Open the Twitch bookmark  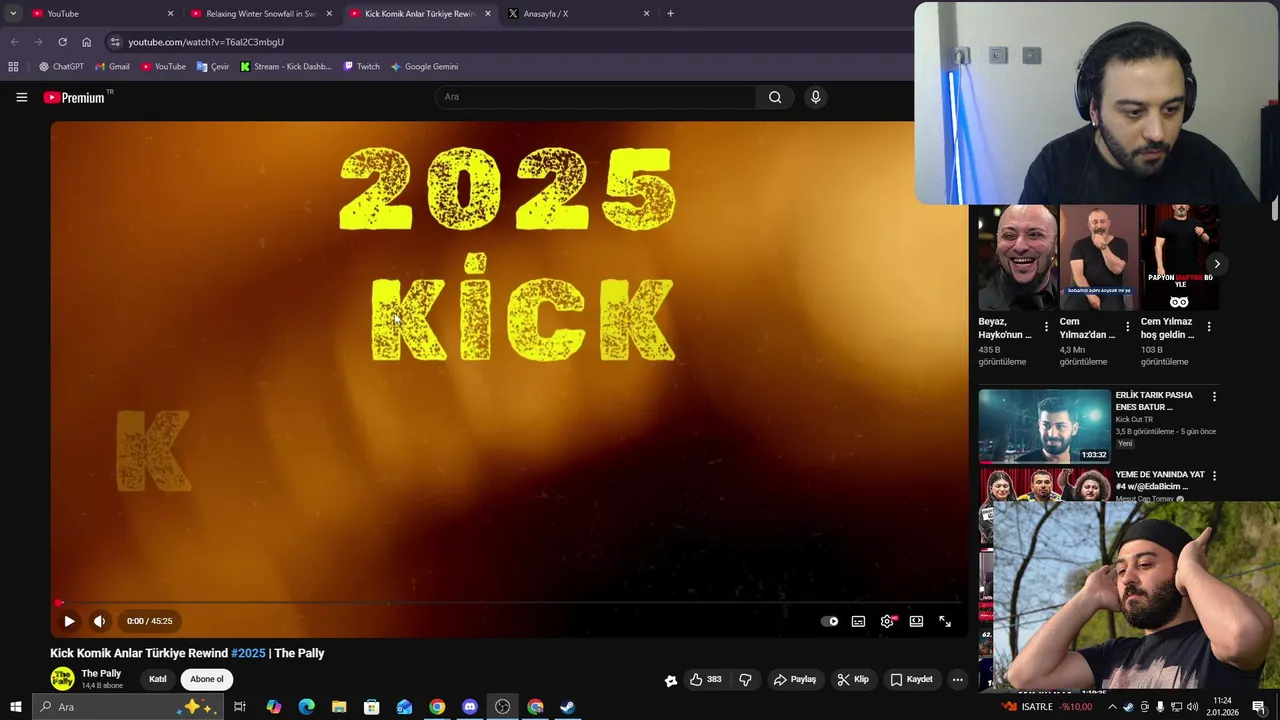(x=361, y=67)
